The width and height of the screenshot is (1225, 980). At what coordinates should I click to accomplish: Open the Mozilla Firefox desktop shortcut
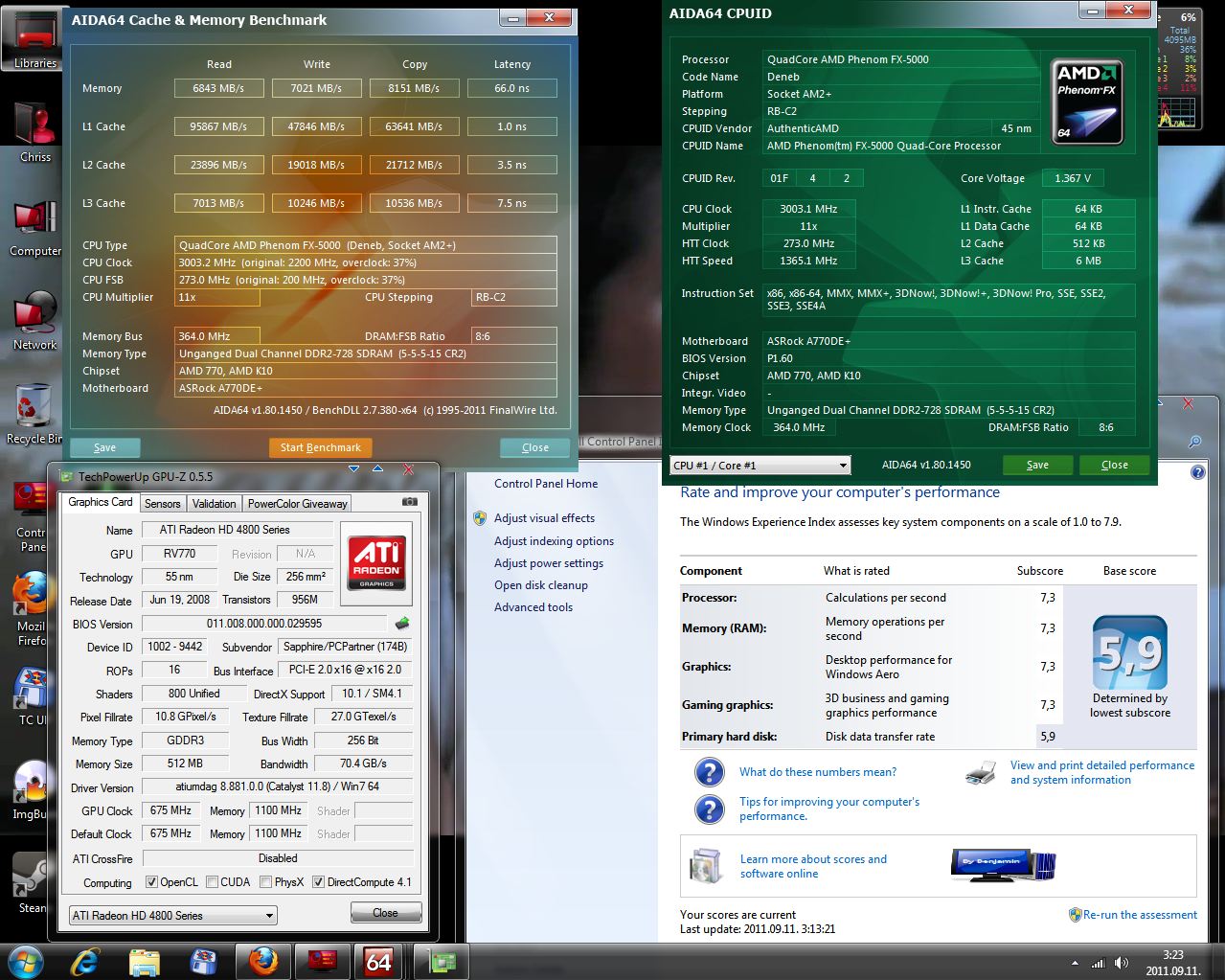(x=31, y=609)
